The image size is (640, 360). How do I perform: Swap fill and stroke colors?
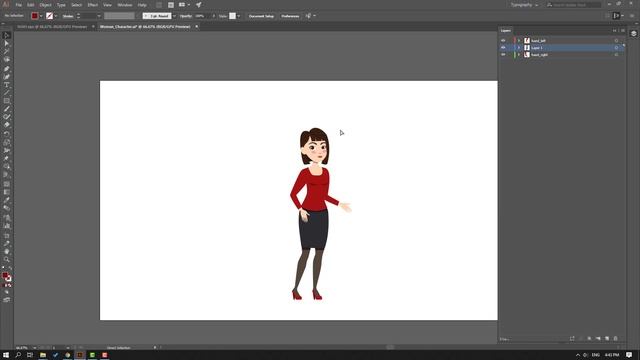tap(10, 269)
